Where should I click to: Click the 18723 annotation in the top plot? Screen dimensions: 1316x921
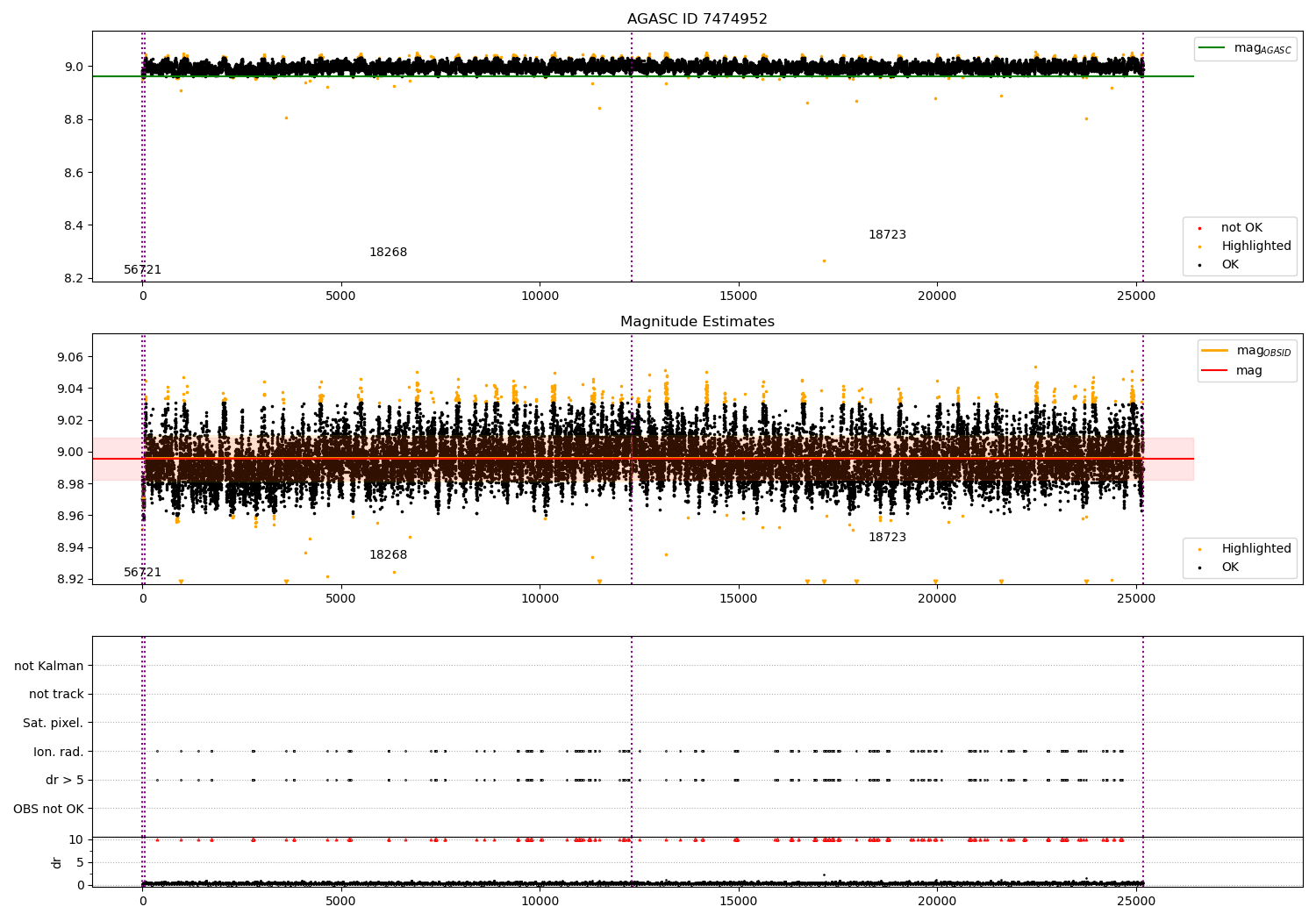tap(887, 235)
